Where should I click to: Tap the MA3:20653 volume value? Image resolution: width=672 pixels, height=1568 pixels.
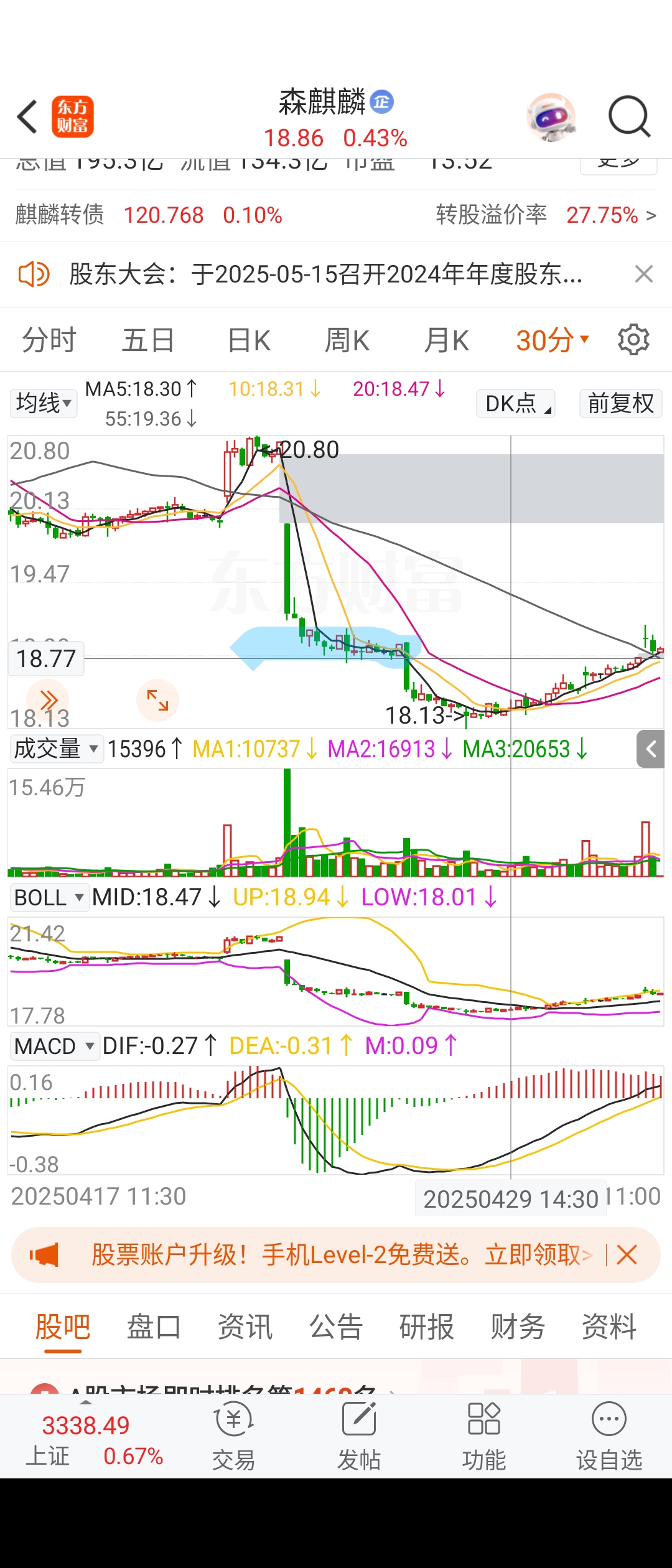525,749
